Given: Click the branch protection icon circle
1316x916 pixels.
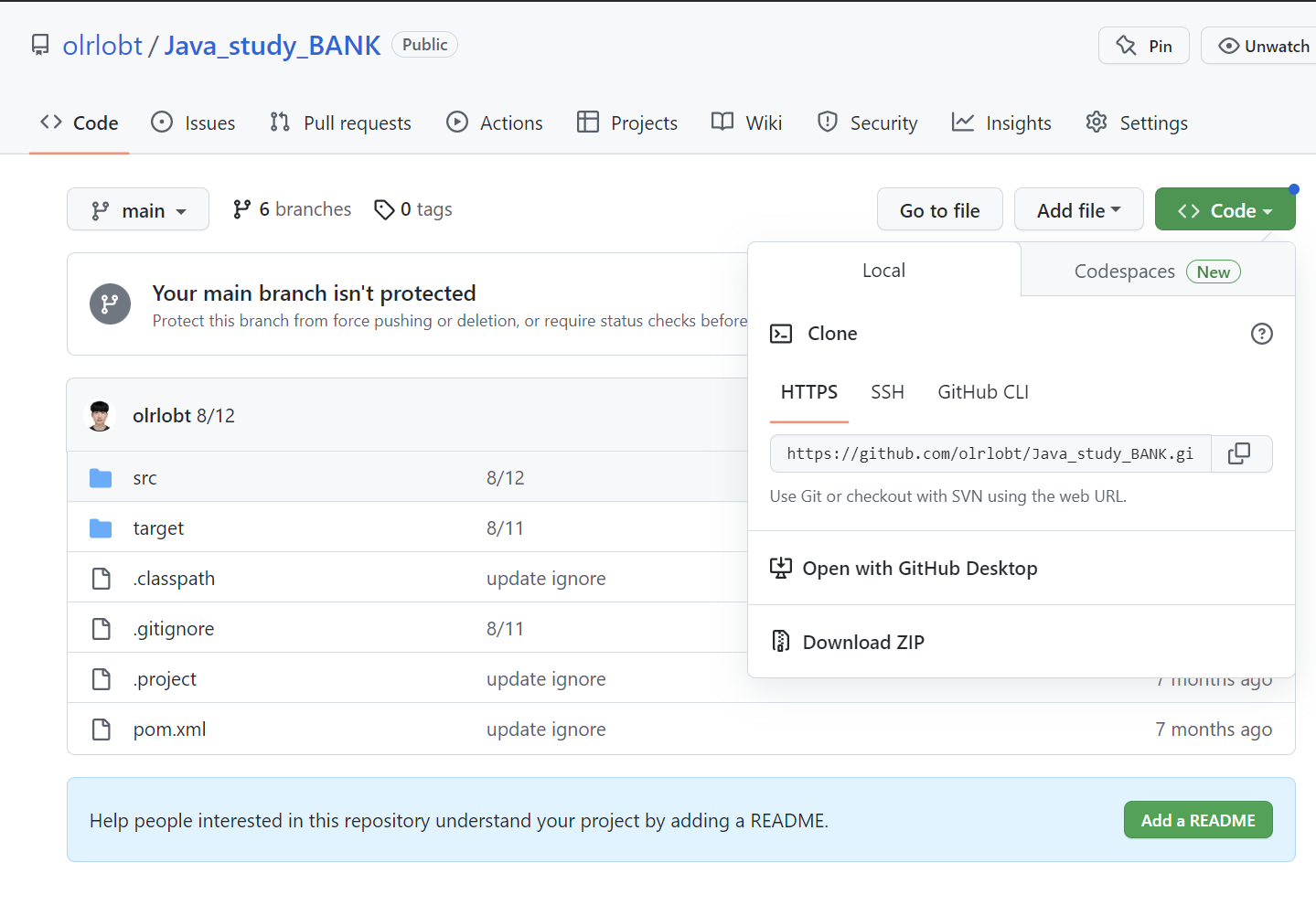Looking at the screenshot, I should point(110,304).
